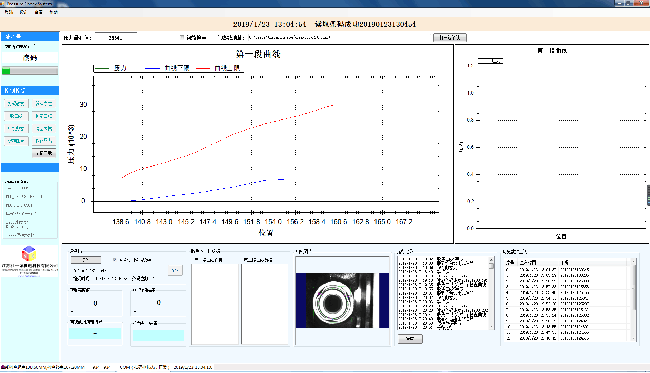
Task: Click the first teal button in left sidebar grid
Action: coord(17,104)
